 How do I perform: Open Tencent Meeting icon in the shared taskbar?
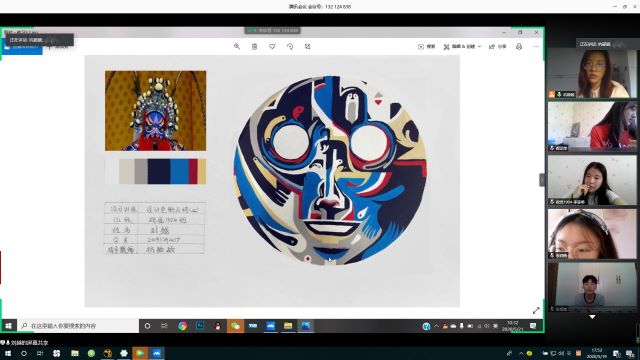(x=271, y=326)
